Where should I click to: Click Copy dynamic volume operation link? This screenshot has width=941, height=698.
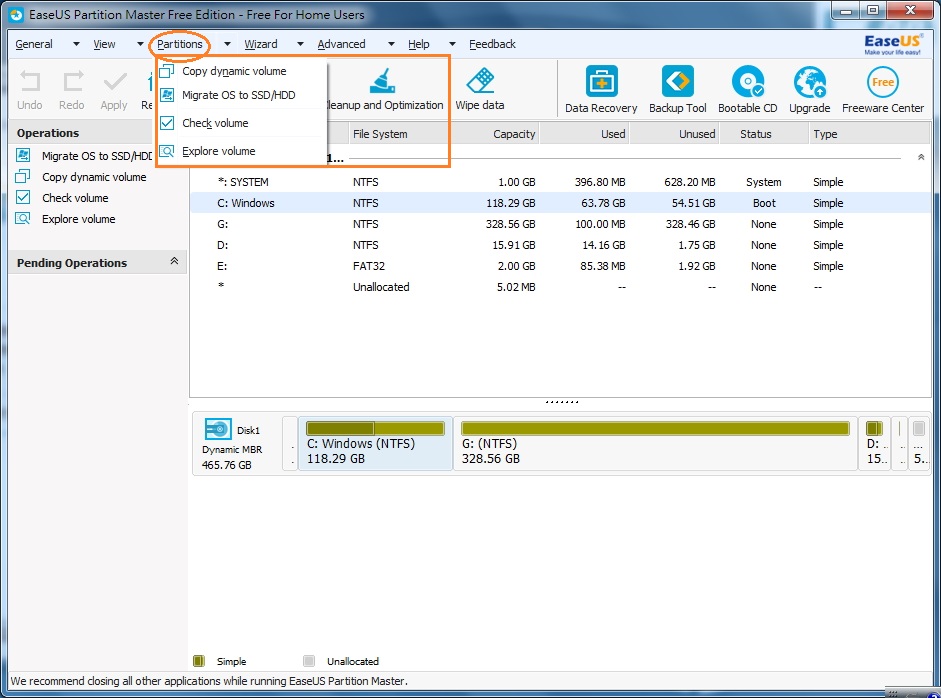94,177
